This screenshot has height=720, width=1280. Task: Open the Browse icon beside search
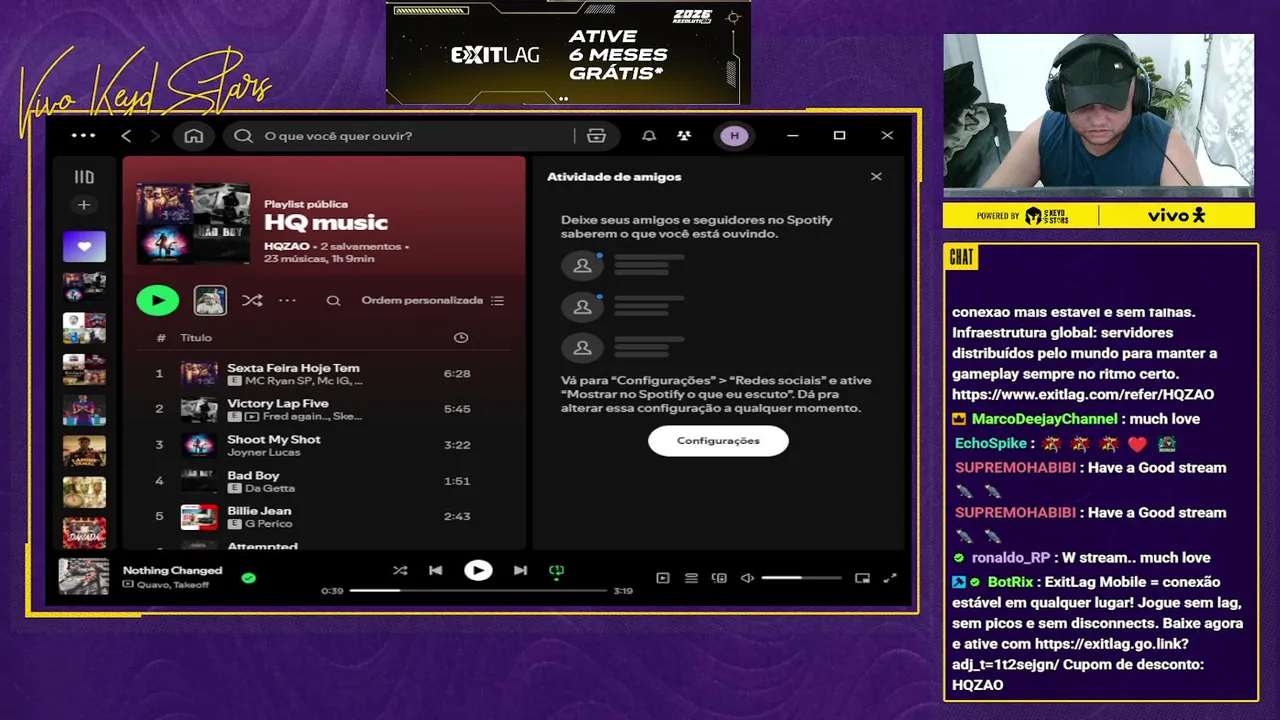click(597, 136)
